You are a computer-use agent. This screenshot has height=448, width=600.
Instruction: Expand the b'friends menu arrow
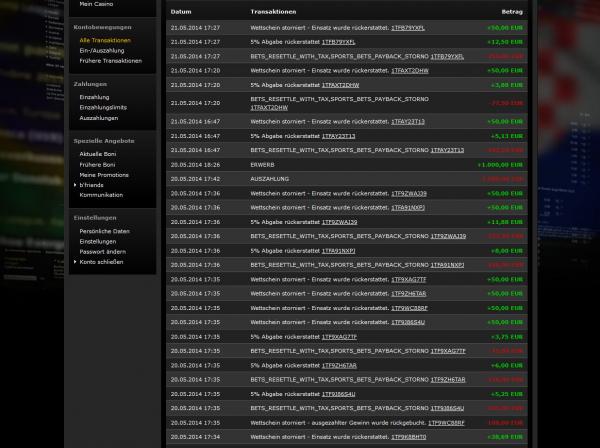tap(75, 185)
